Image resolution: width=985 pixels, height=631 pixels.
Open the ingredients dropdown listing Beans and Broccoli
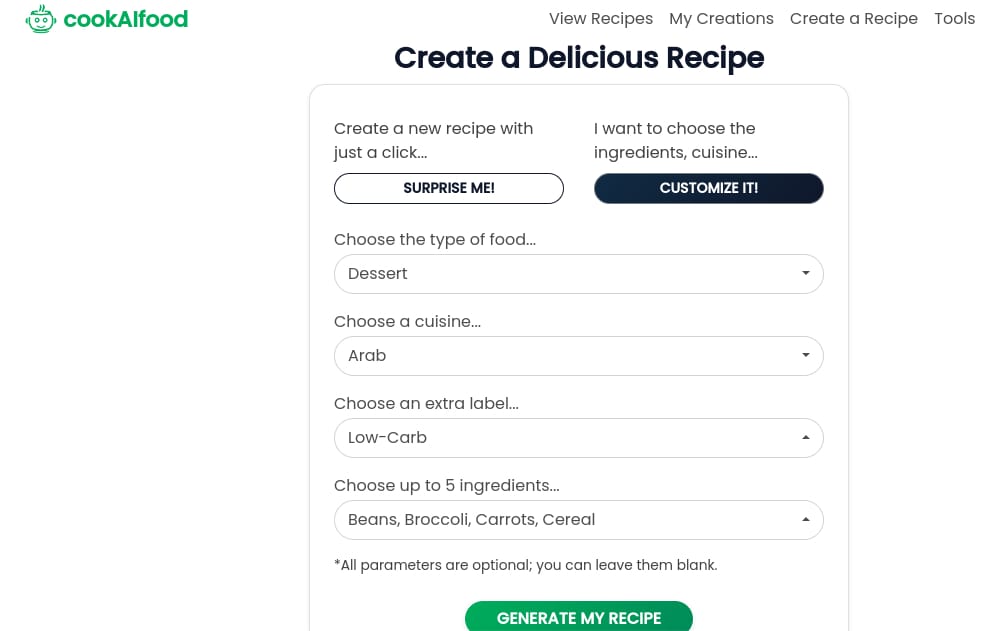578,519
